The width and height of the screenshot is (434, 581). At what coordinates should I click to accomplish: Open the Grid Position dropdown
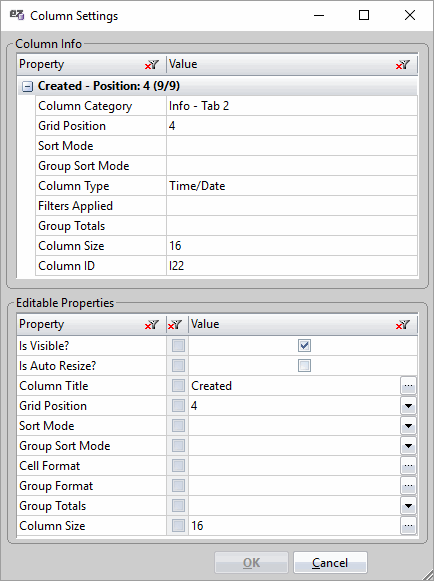pyautogui.click(x=408, y=406)
